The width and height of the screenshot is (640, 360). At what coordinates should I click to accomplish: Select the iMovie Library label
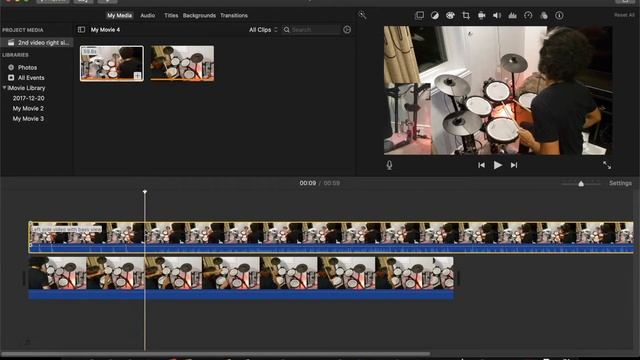coord(26,88)
